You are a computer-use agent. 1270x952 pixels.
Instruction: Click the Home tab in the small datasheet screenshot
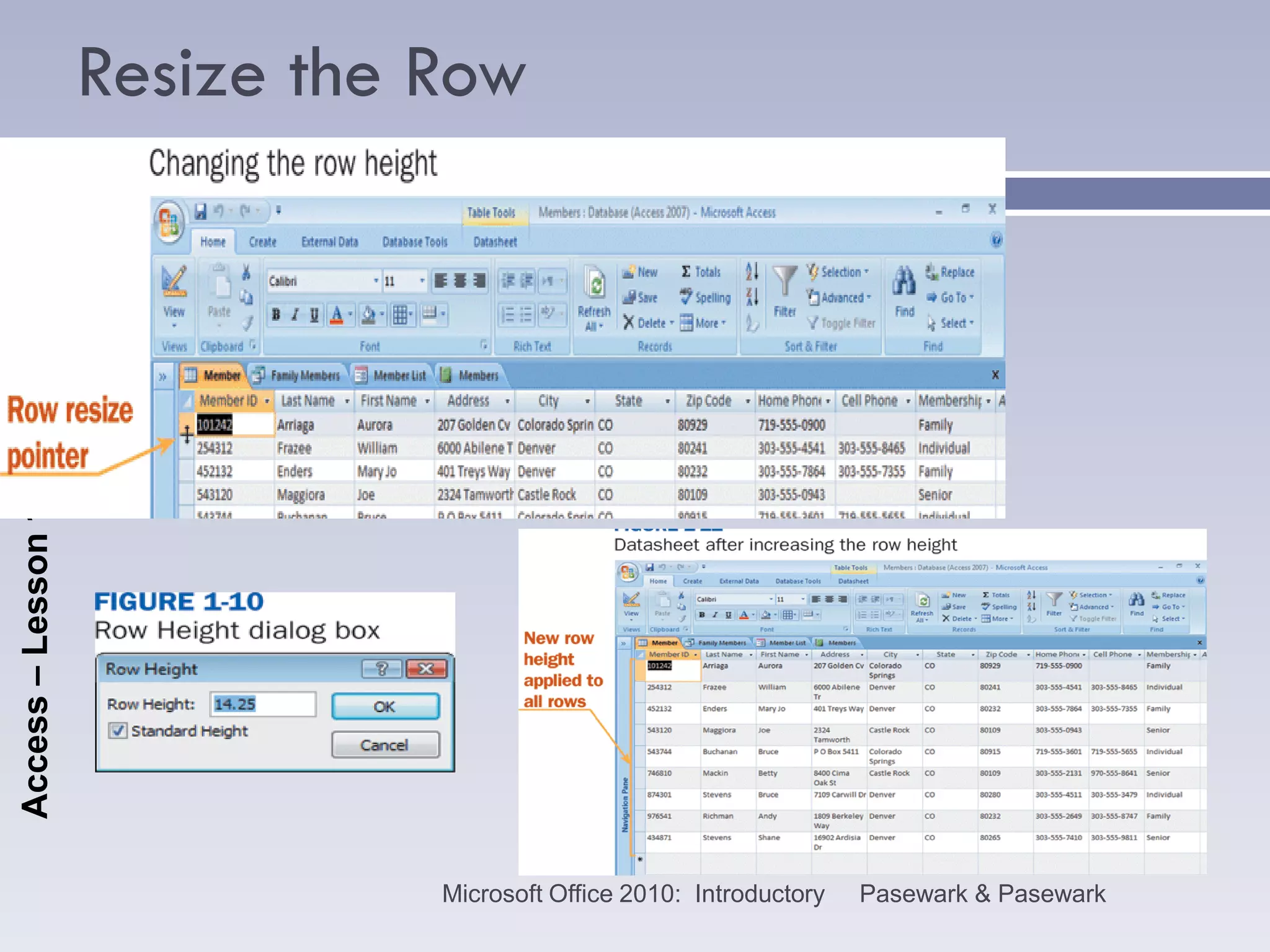coord(658,581)
